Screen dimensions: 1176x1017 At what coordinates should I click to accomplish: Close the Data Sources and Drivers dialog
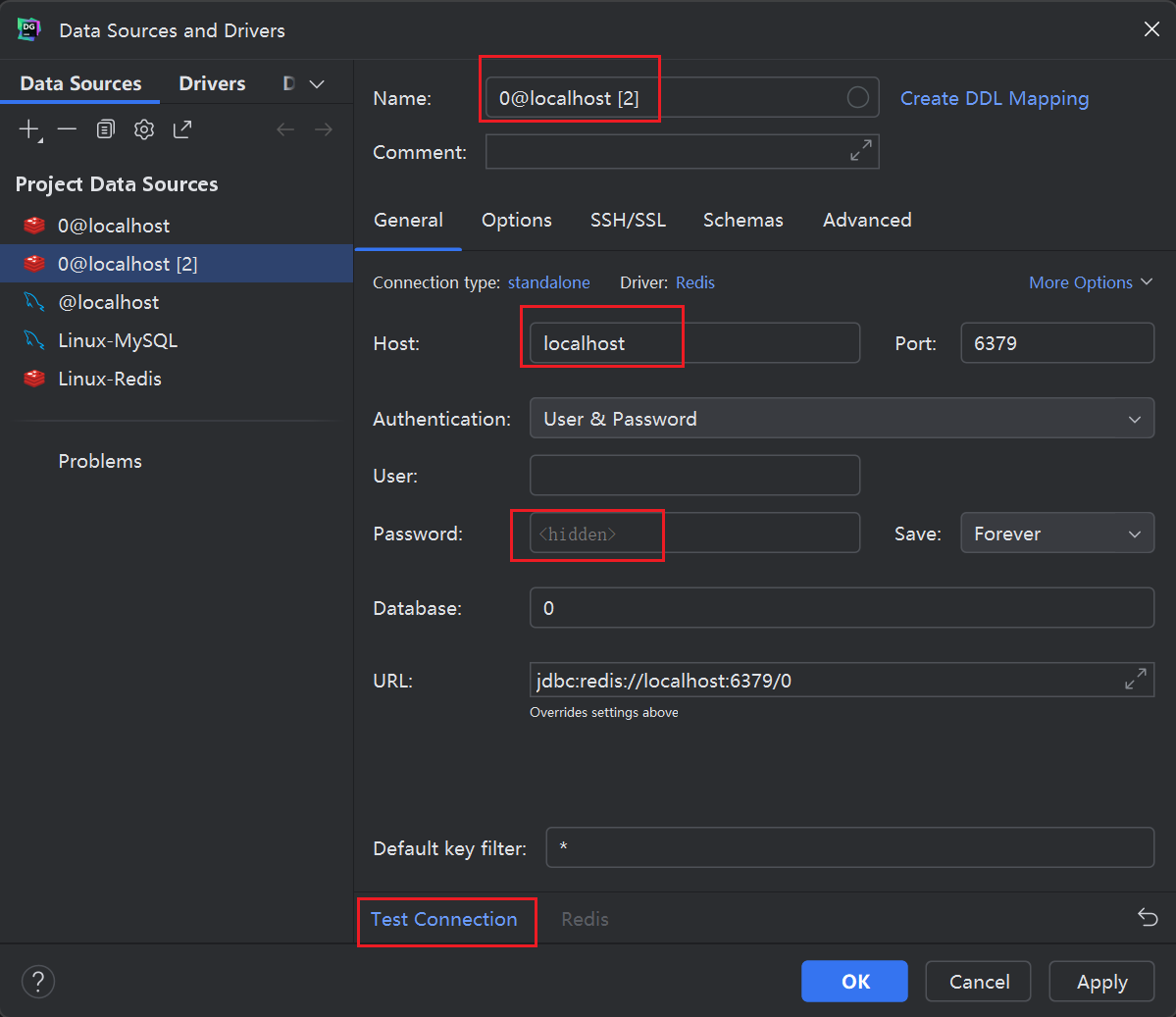(1151, 29)
